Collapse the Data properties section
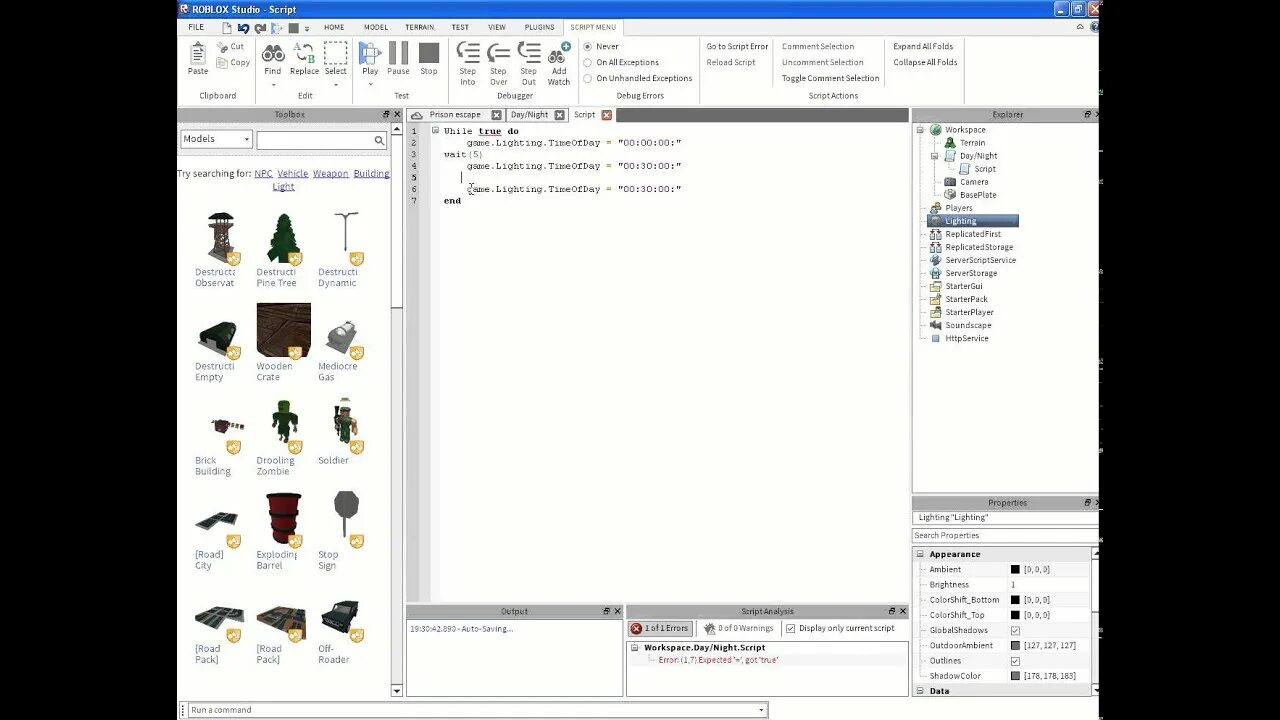1280x720 pixels. [921, 691]
